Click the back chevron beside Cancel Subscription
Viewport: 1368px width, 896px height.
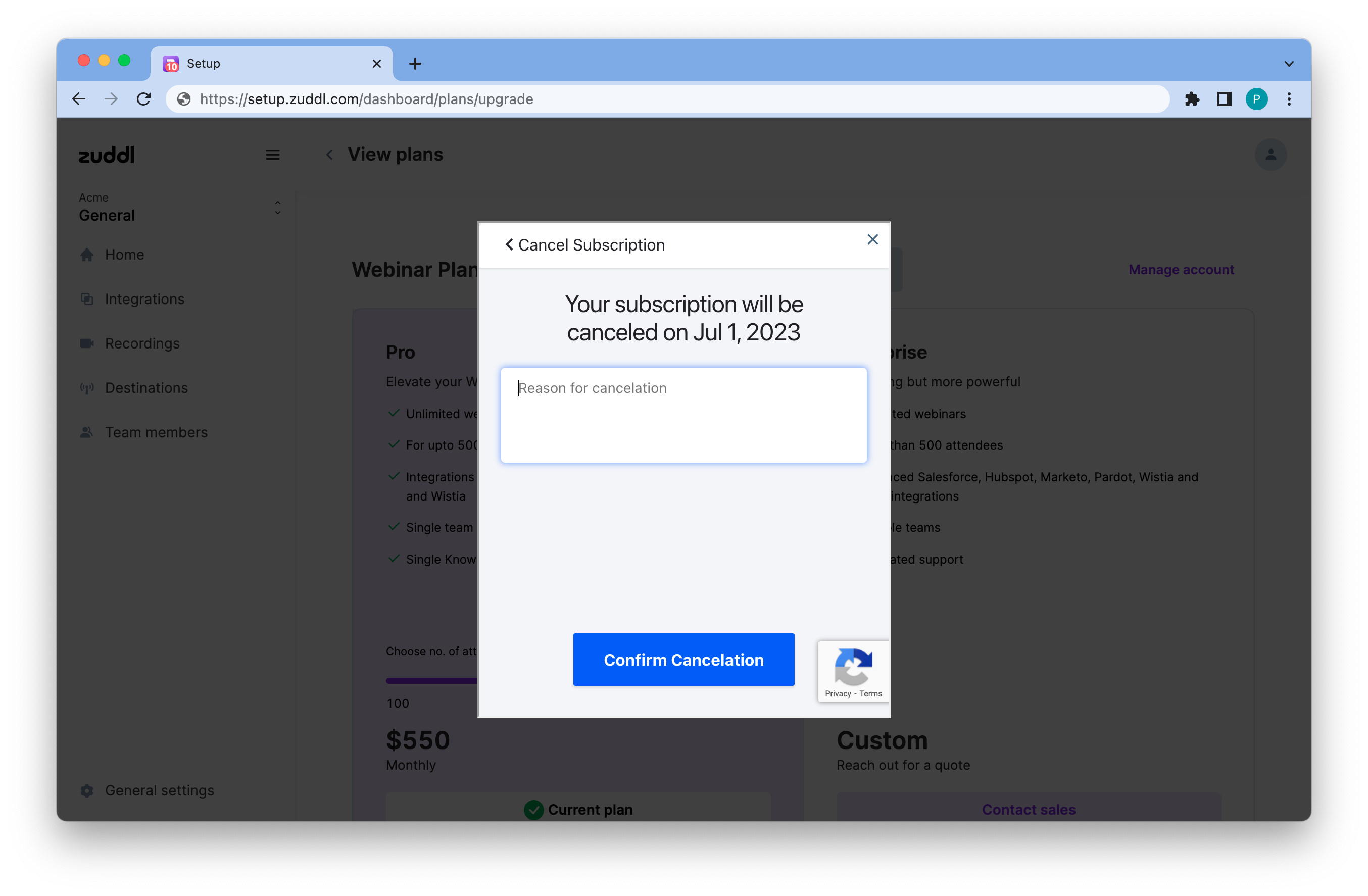(509, 245)
